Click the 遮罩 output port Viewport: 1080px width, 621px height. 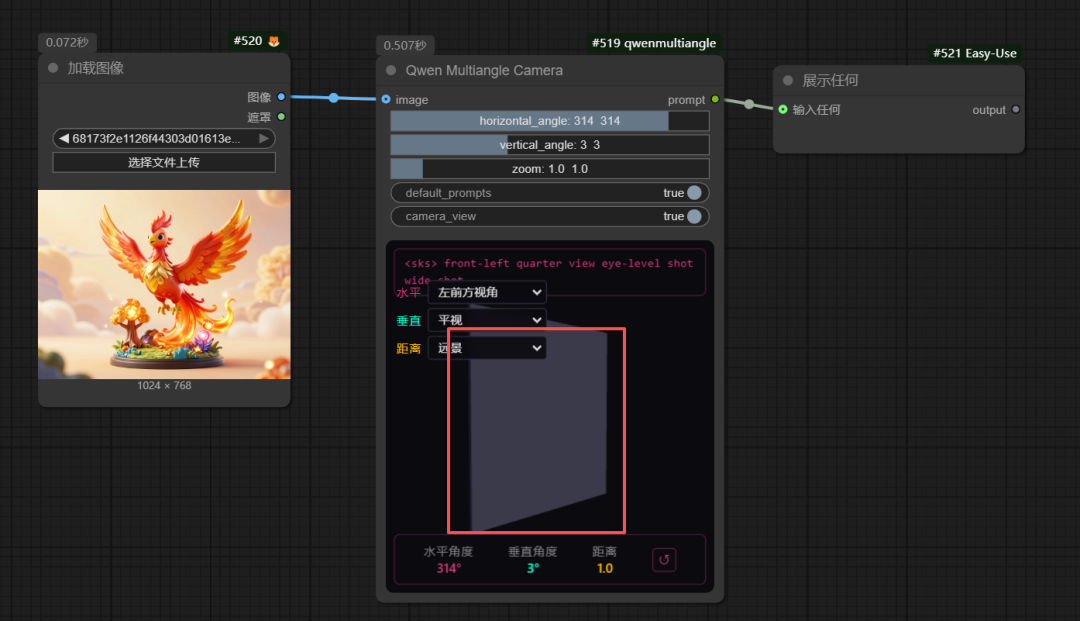click(281, 116)
